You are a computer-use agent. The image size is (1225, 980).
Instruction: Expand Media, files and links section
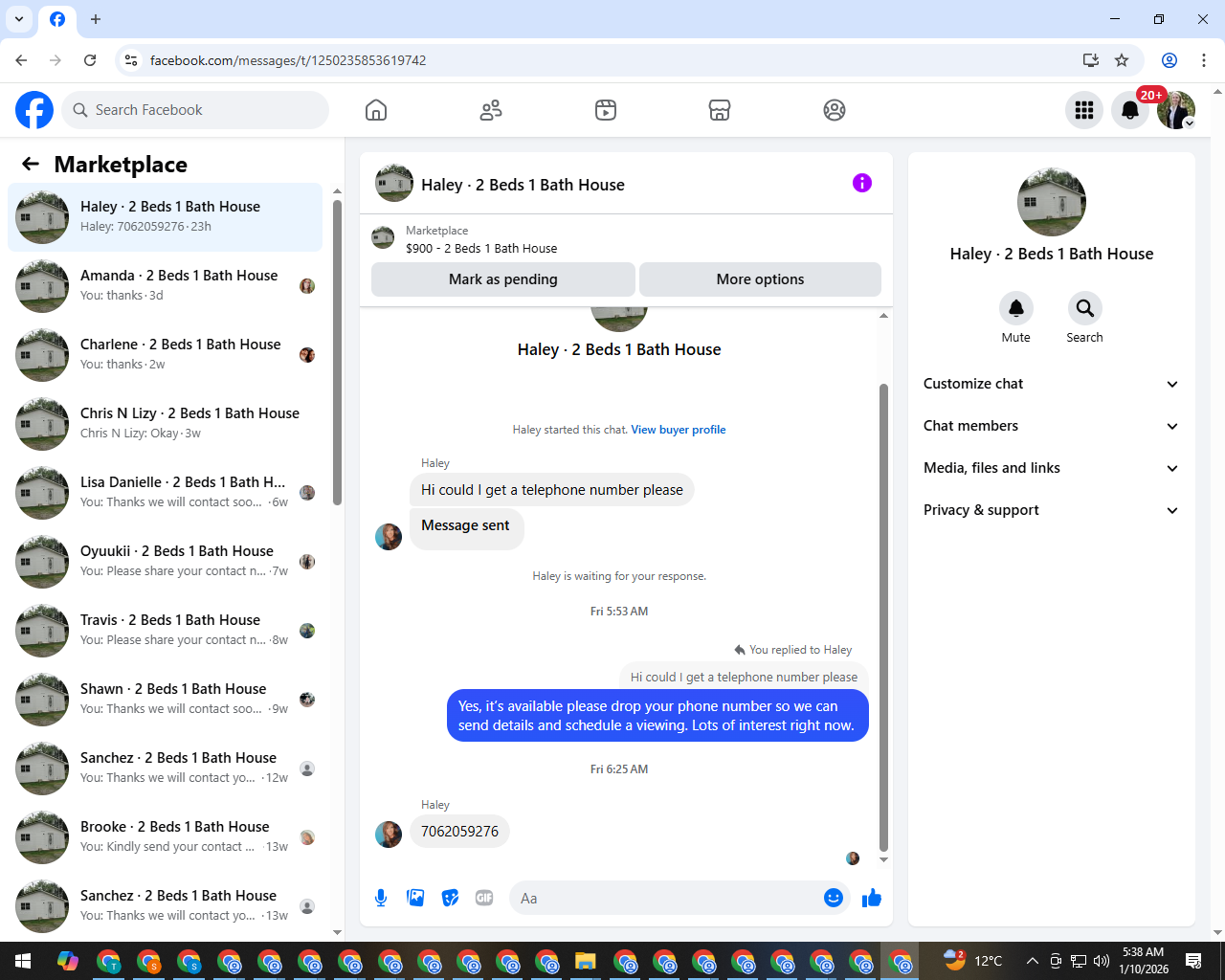[x=1050, y=468]
